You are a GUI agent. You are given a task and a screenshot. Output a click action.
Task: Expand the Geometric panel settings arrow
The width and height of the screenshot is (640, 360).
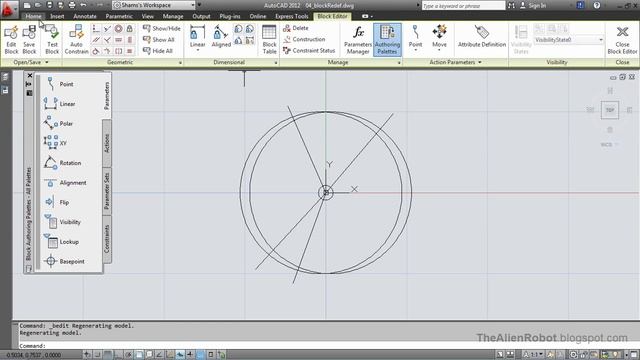click(x=180, y=63)
